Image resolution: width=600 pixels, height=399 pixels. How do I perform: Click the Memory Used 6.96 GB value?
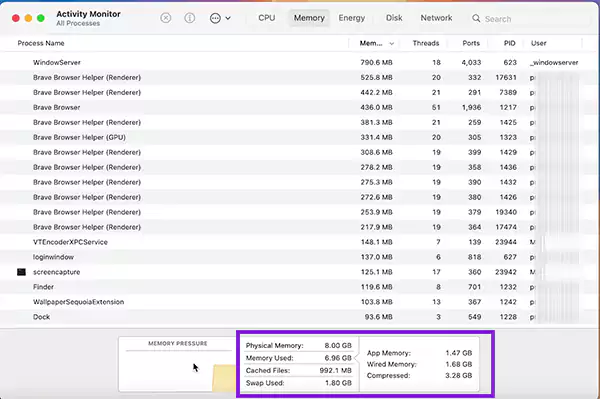pos(338,358)
